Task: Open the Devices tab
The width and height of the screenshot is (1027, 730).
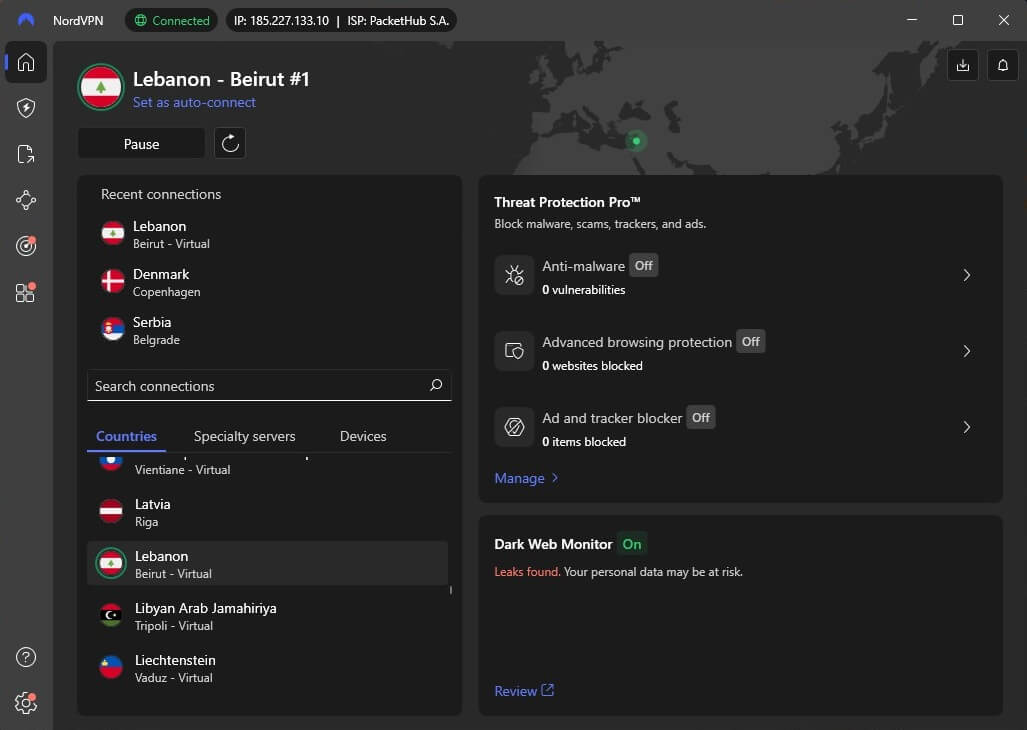Action: click(x=362, y=436)
